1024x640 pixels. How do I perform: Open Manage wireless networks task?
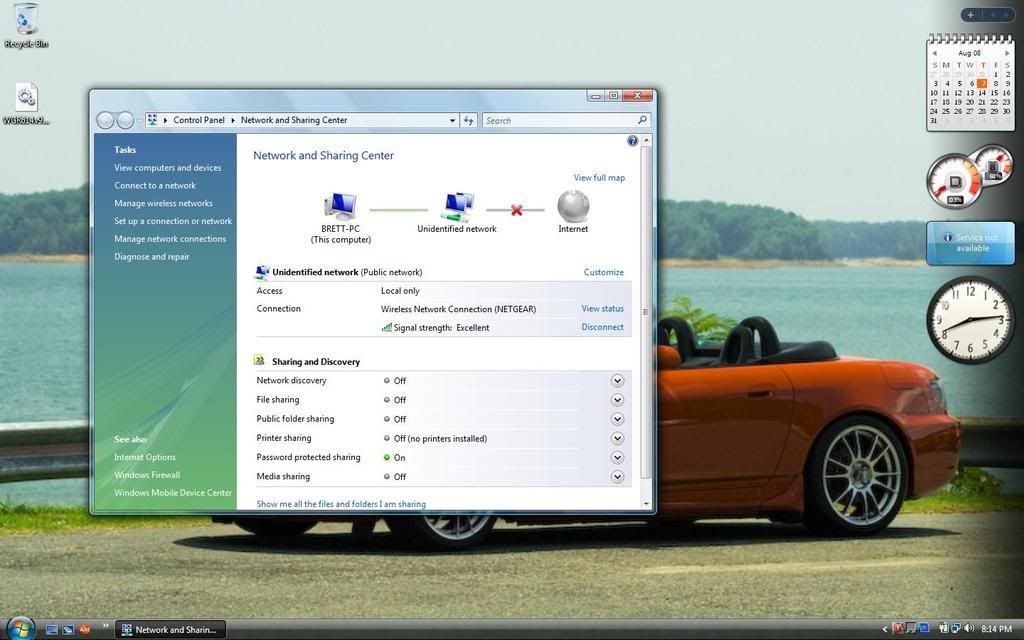[x=163, y=203]
